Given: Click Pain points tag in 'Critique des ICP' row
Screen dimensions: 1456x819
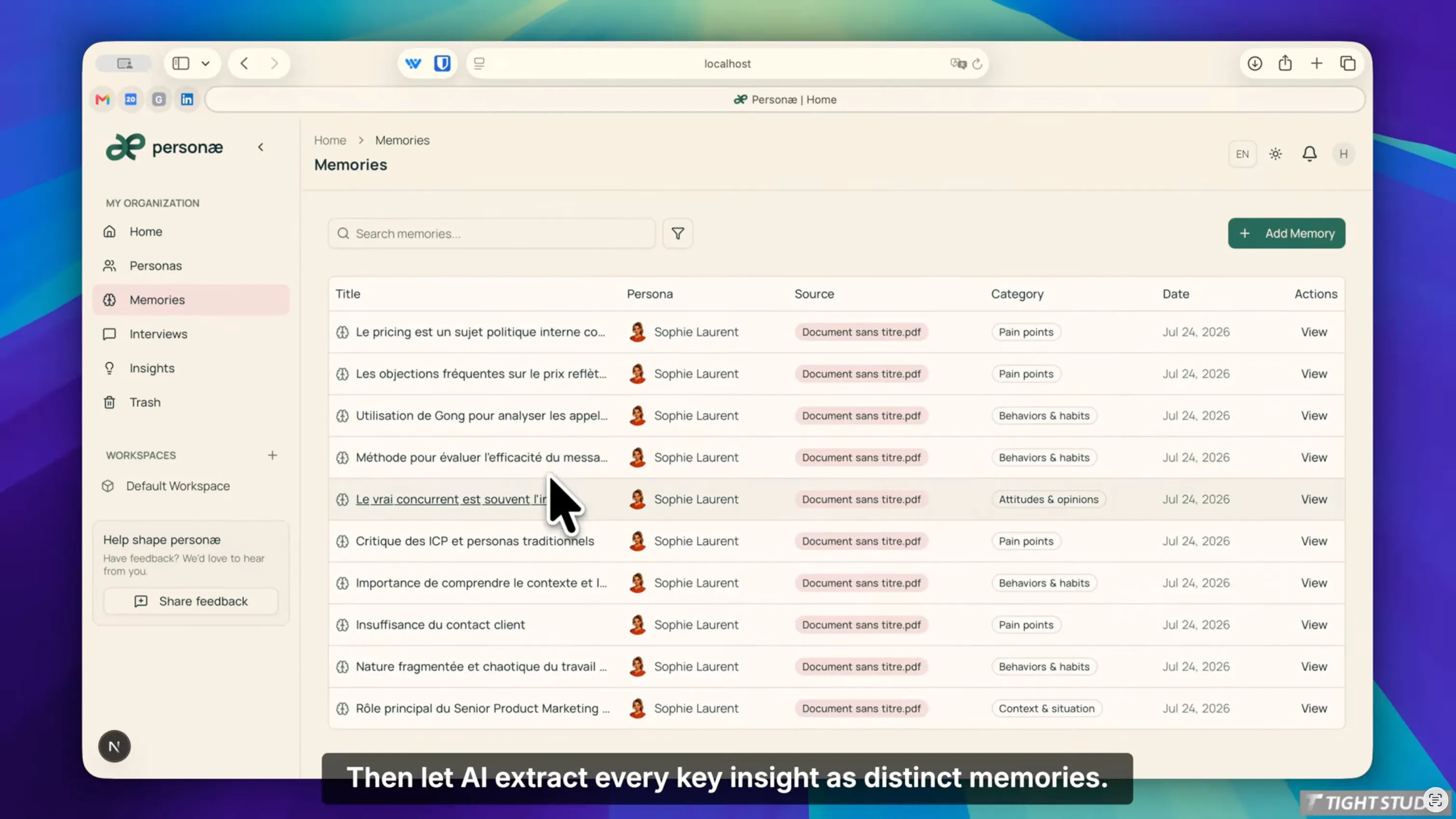Looking at the screenshot, I should pos(1026,542).
